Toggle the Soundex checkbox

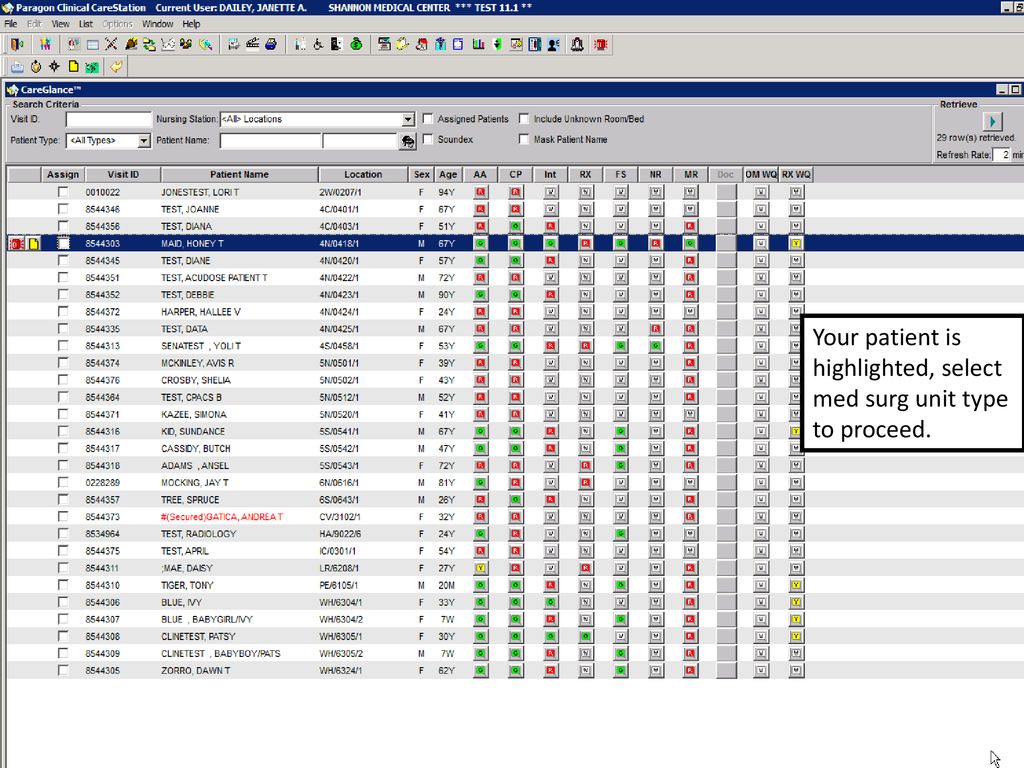click(428, 139)
